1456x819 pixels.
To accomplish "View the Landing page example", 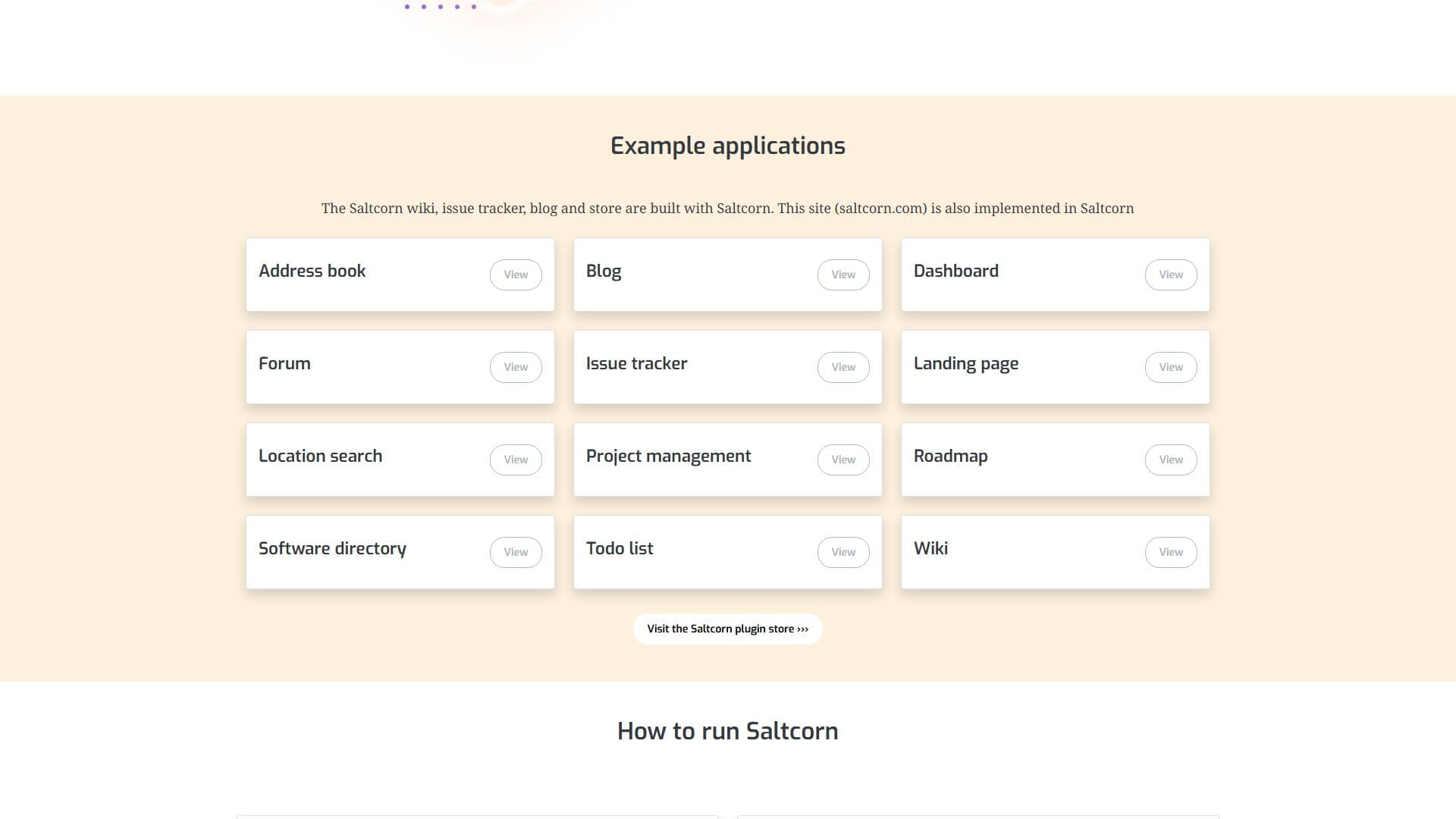I will click(1171, 367).
